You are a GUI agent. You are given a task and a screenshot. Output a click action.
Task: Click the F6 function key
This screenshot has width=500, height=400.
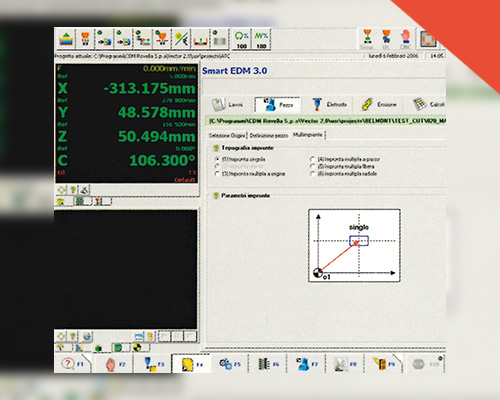(269, 364)
